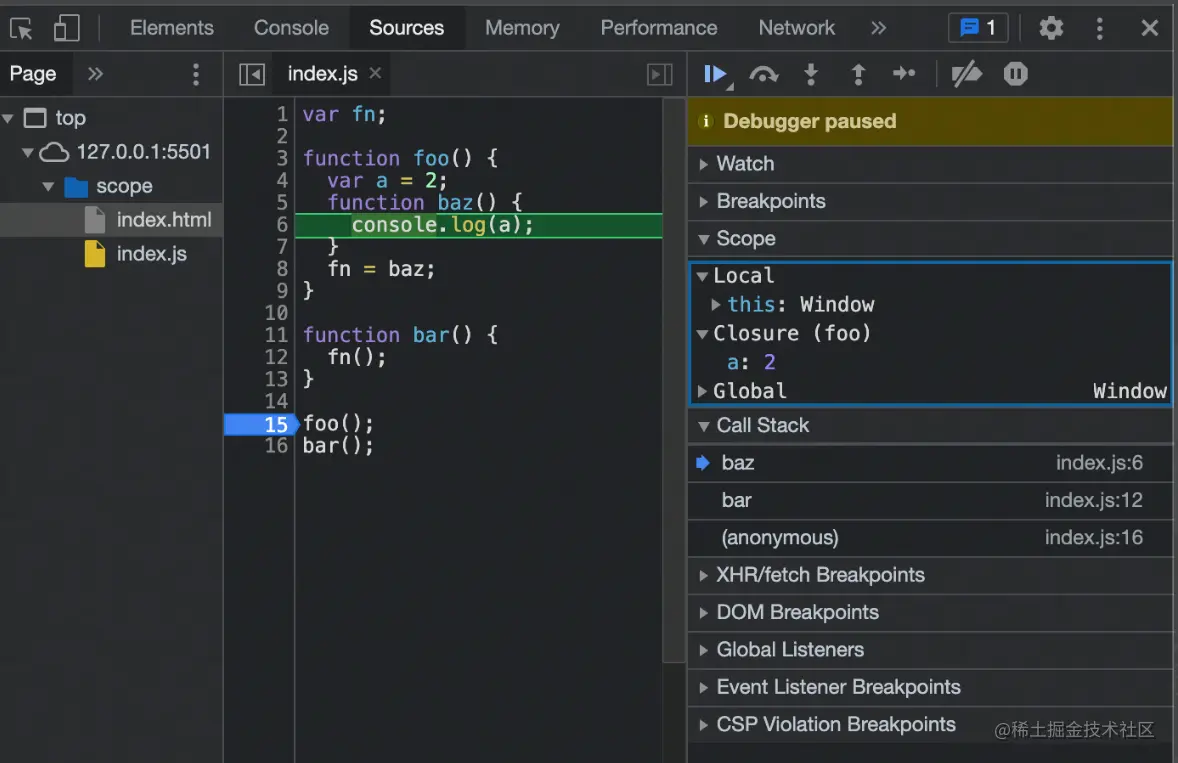The width and height of the screenshot is (1178, 763).
Task: Open DevTools settings gear
Action: tap(1051, 29)
